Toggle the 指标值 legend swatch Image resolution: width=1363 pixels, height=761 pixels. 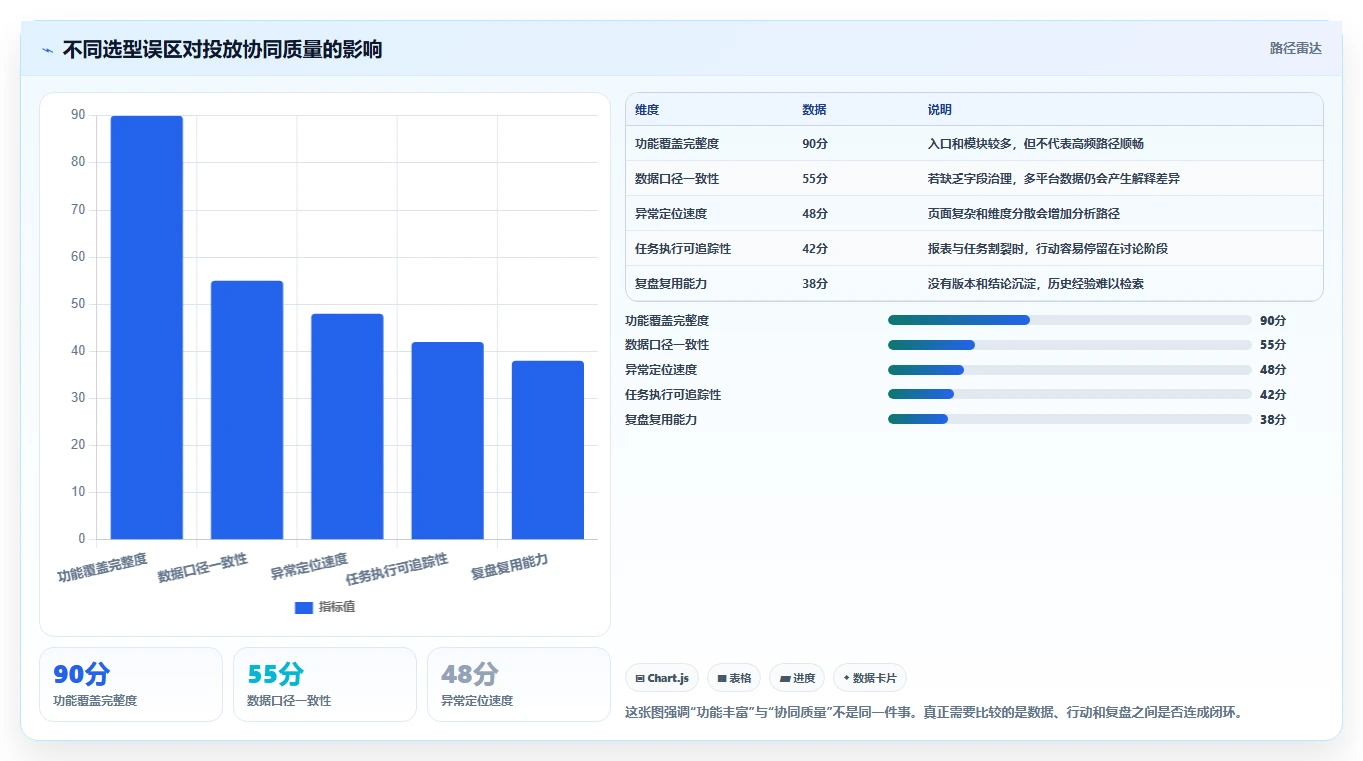point(304,608)
